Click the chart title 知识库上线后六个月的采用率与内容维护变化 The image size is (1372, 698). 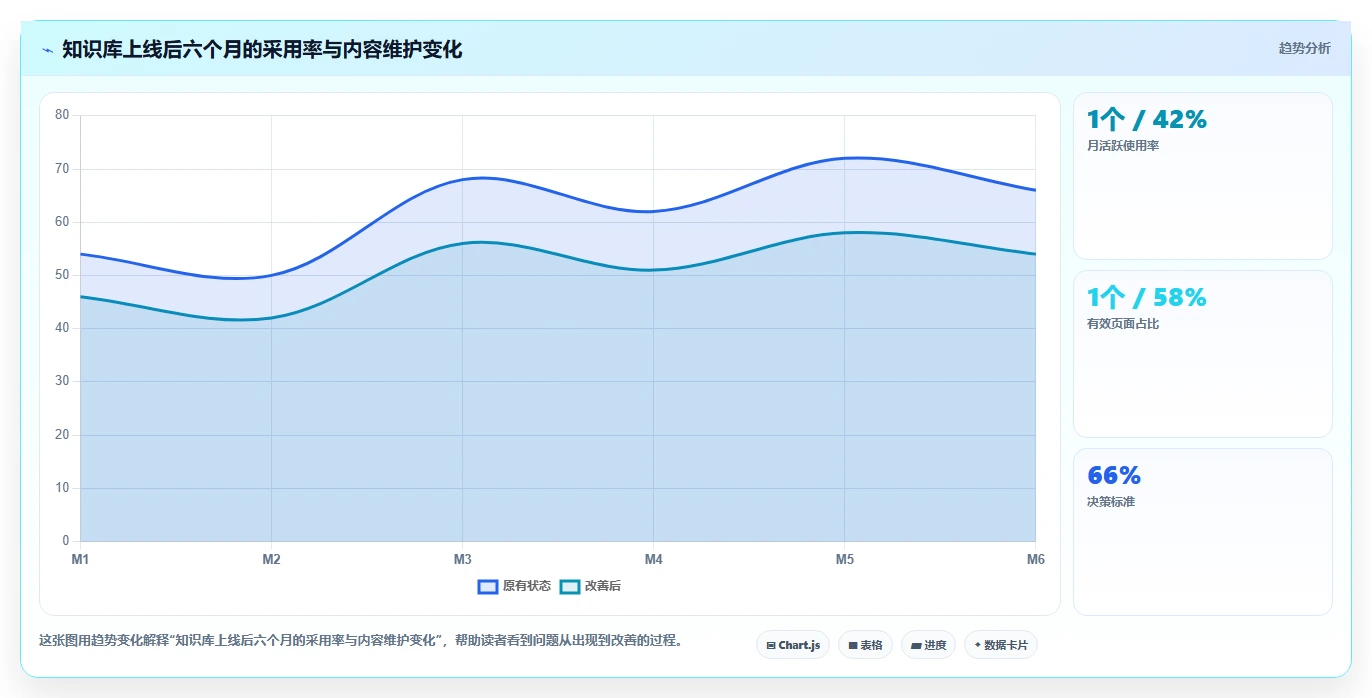tap(262, 50)
